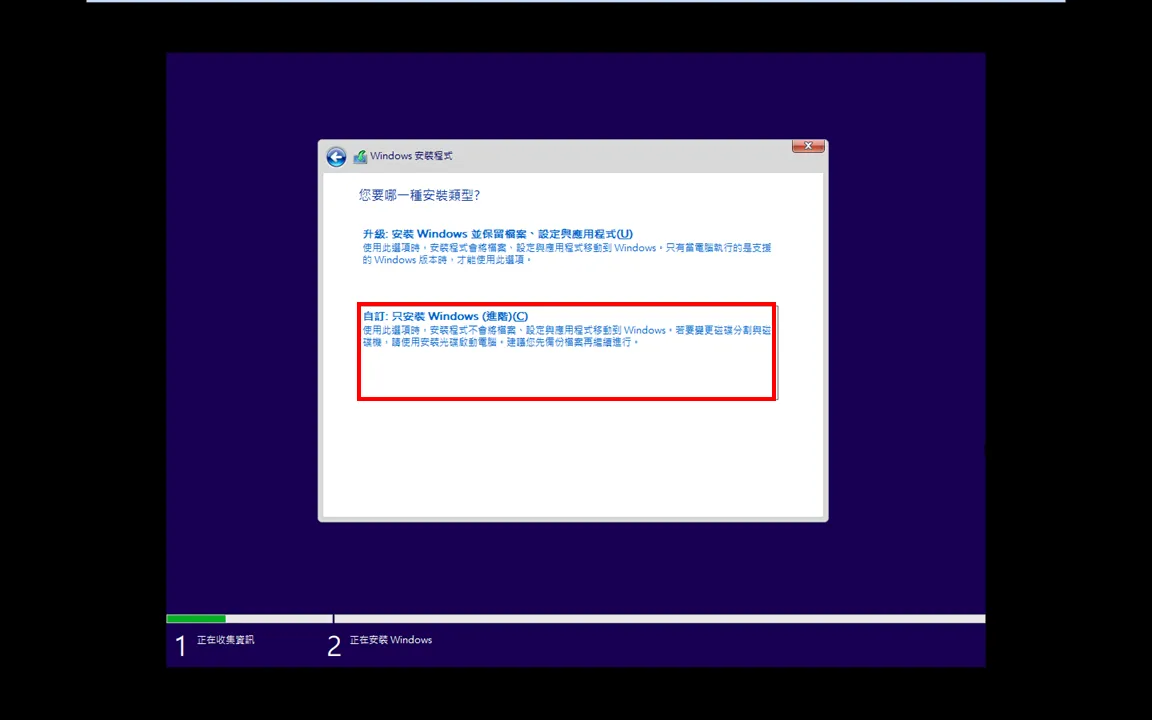The width and height of the screenshot is (1152, 720).
Task: Click the custom install description paragraph
Action: 566,336
